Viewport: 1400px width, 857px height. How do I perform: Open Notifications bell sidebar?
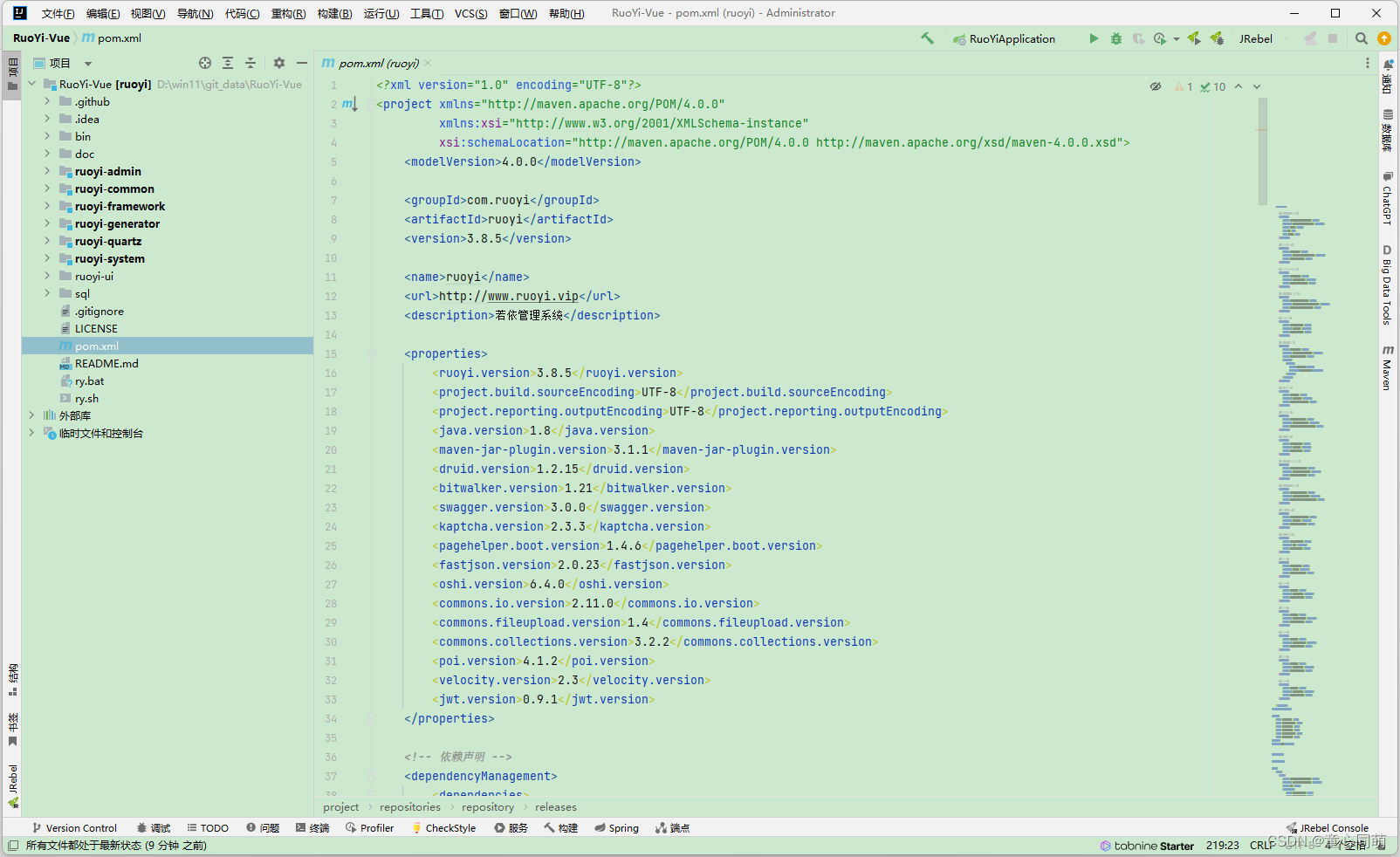(1388, 77)
